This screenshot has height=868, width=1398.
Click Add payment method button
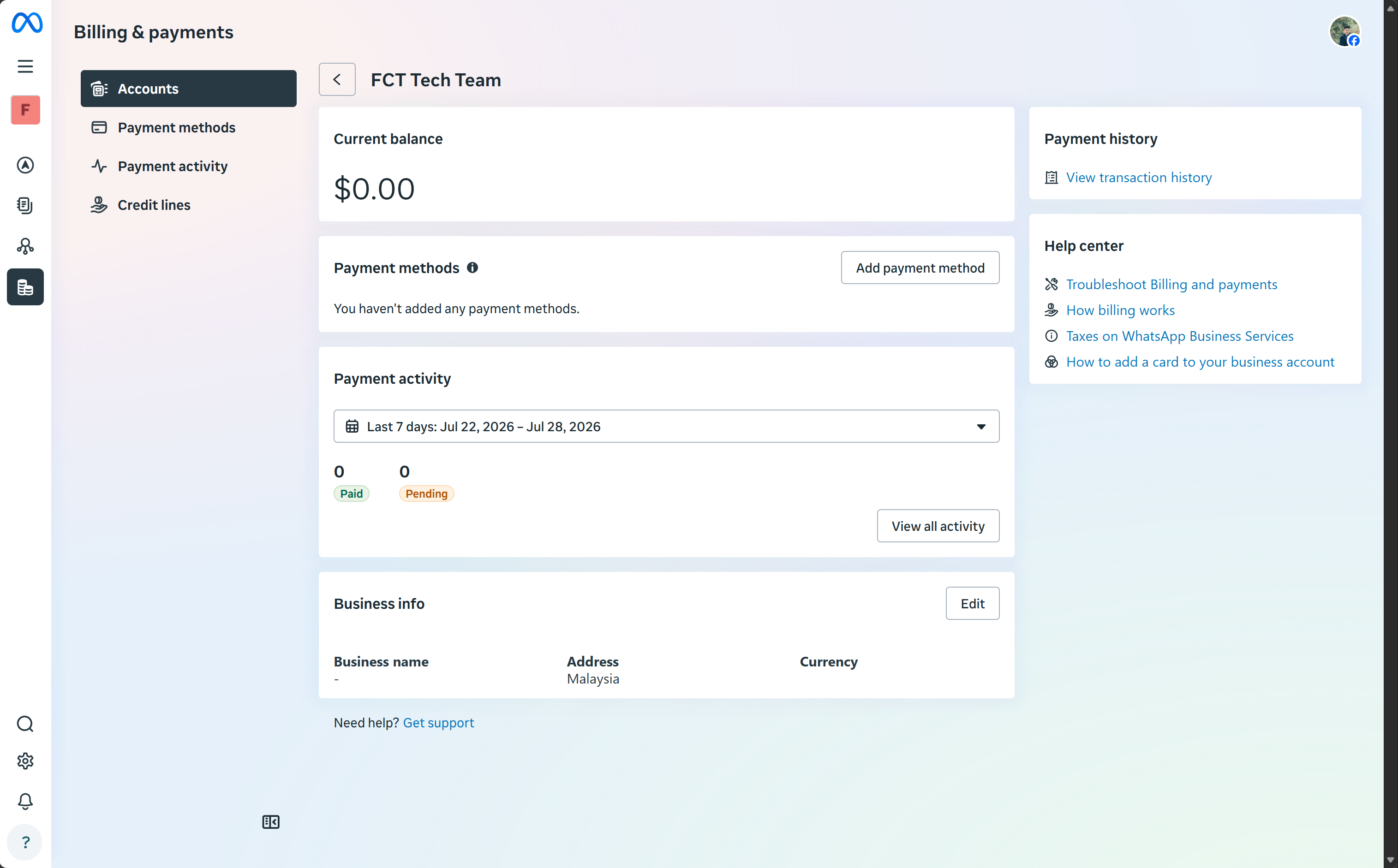pos(920,268)
